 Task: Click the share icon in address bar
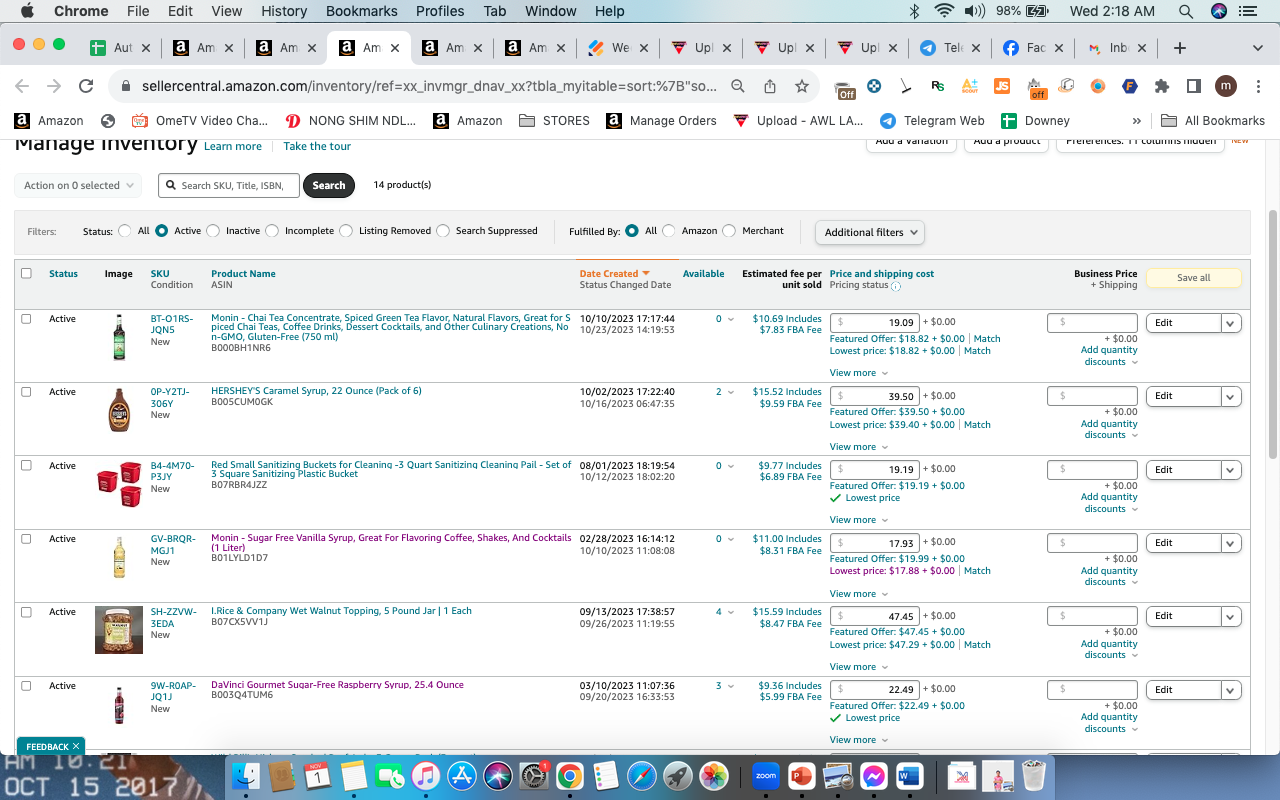pyautogui.click(x=770, y=86)
